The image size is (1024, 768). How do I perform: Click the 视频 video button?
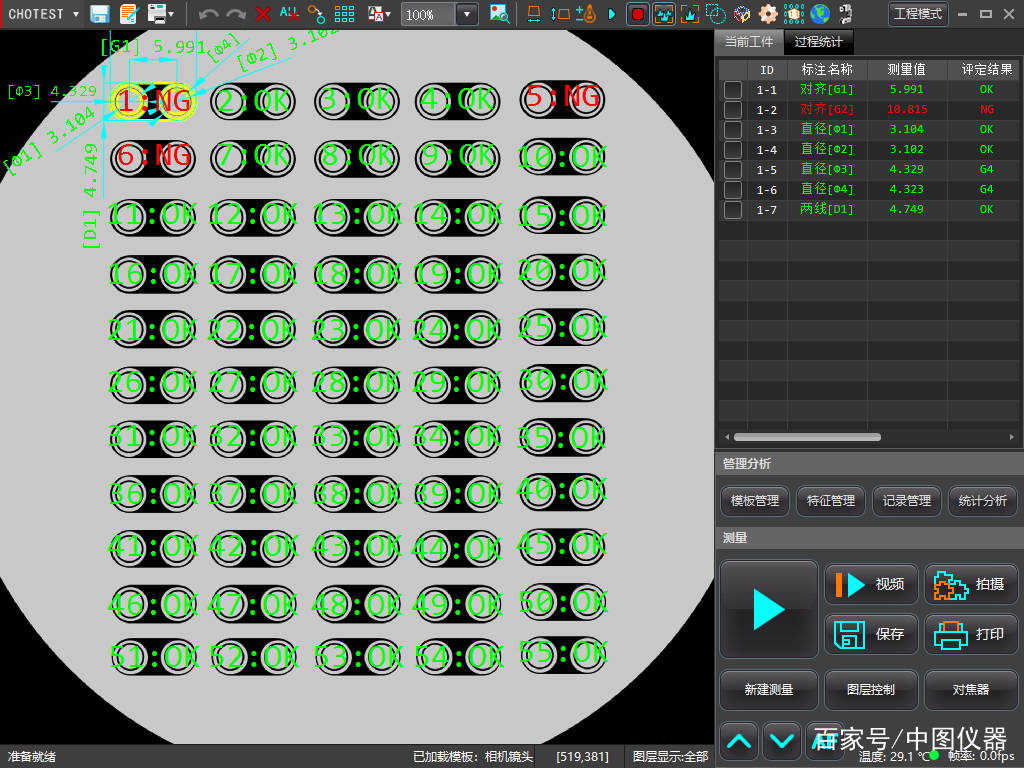[x=871, y=584]
